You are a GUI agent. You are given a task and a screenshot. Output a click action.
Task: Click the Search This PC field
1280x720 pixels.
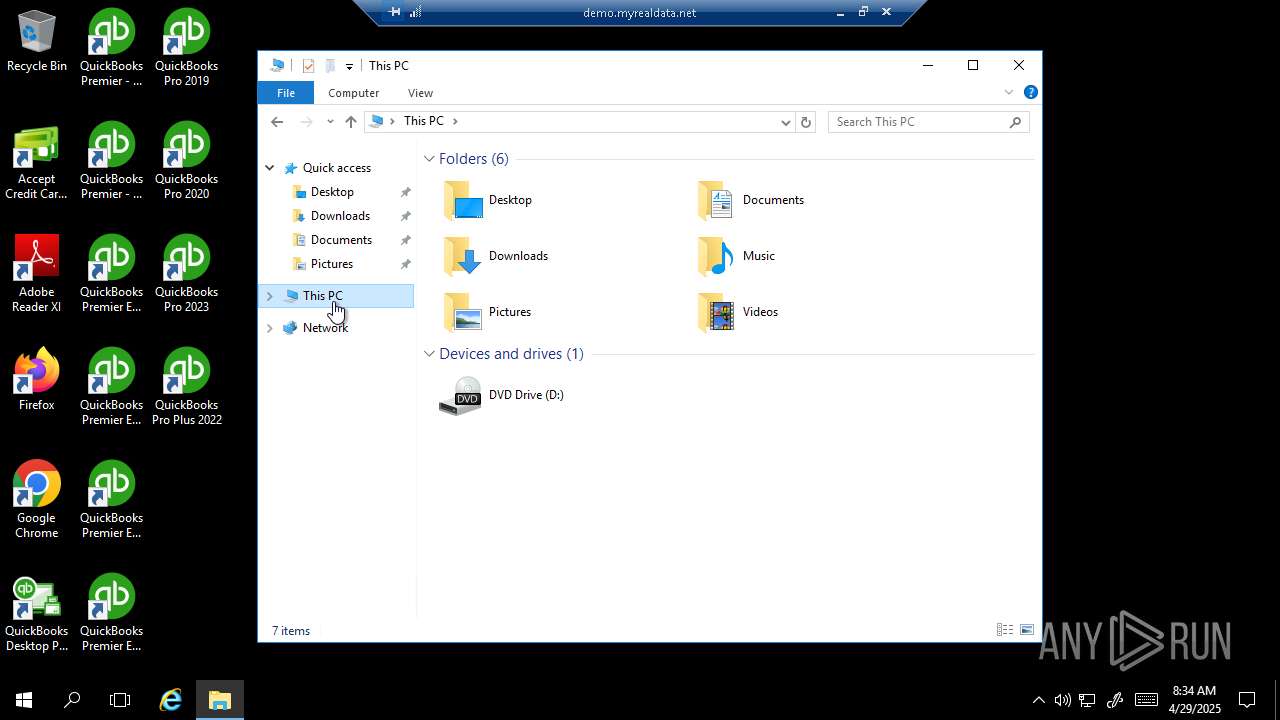928,122
